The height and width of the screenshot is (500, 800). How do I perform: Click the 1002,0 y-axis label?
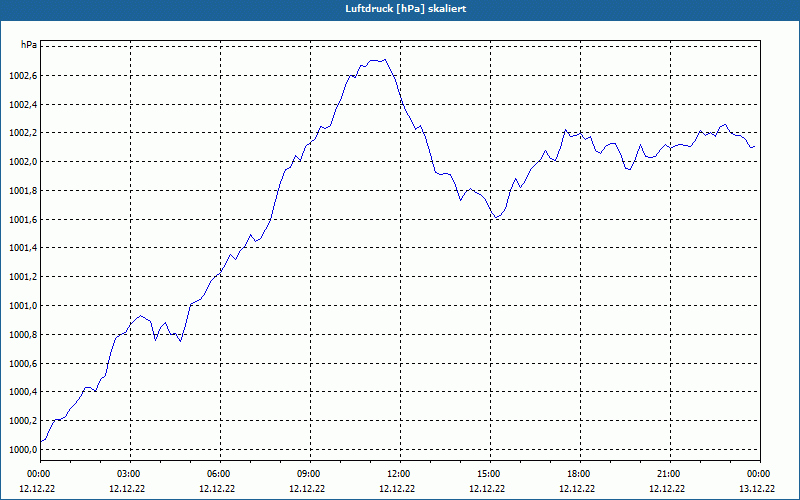[23, 162]
